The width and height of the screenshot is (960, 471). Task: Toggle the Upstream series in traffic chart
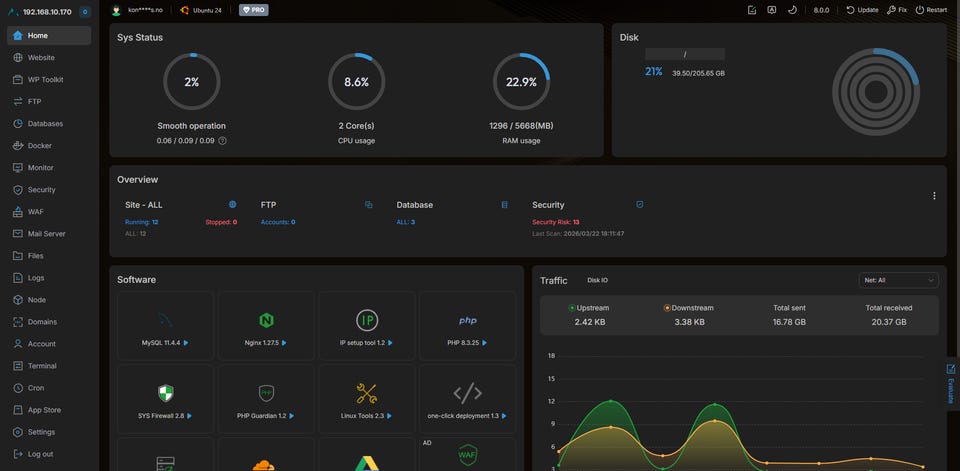point(589,308)
